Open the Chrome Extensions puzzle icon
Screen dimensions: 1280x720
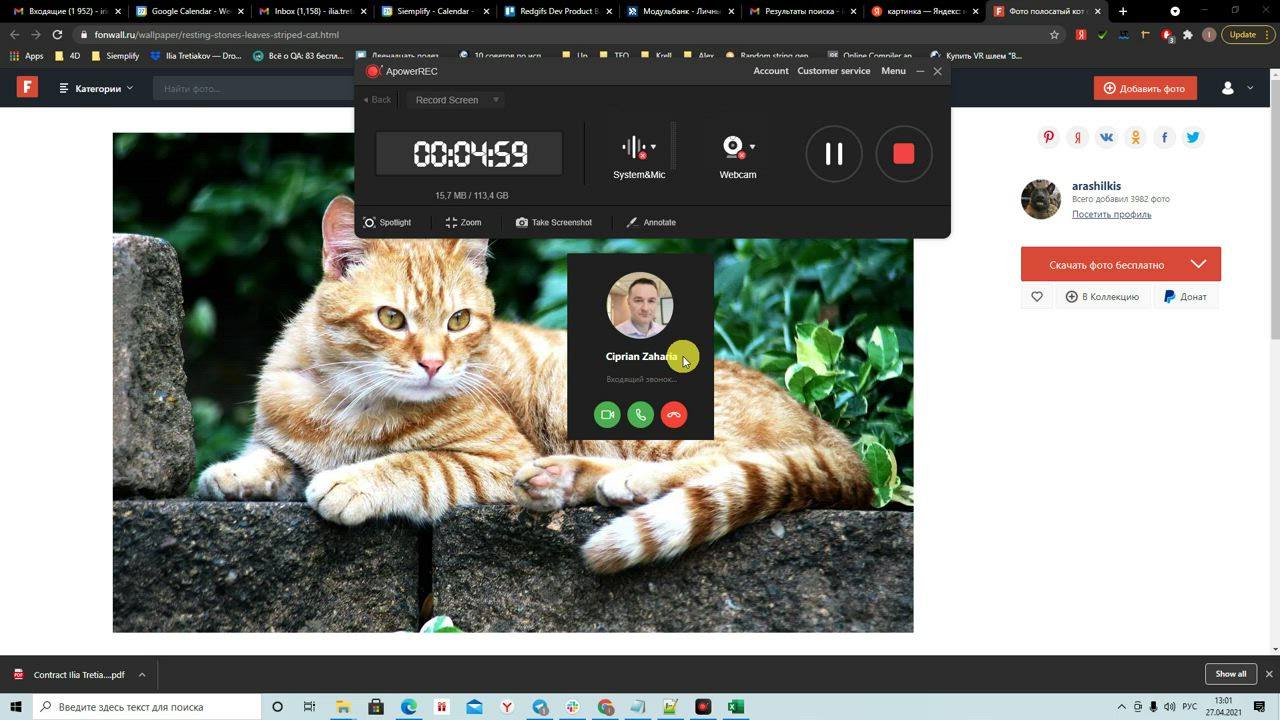tap(1188, 34)
